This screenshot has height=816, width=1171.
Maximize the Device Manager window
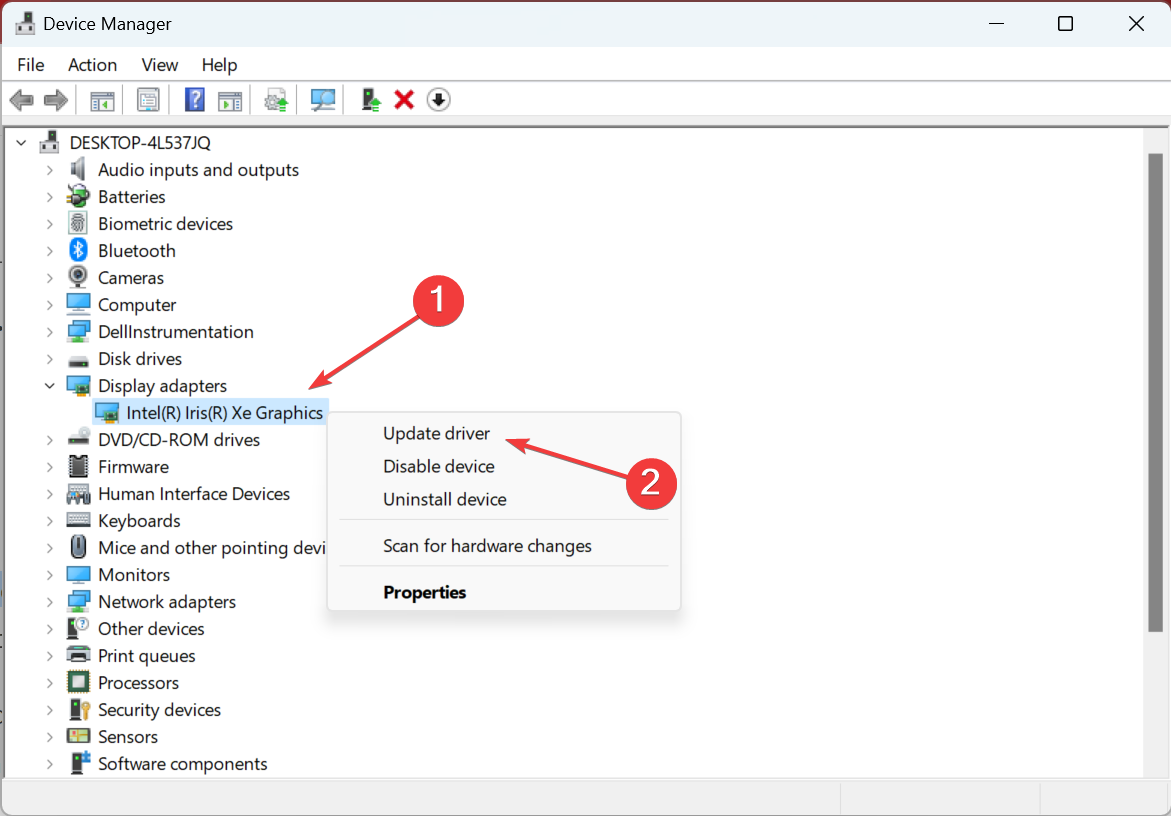click(x=1065, y=23)
